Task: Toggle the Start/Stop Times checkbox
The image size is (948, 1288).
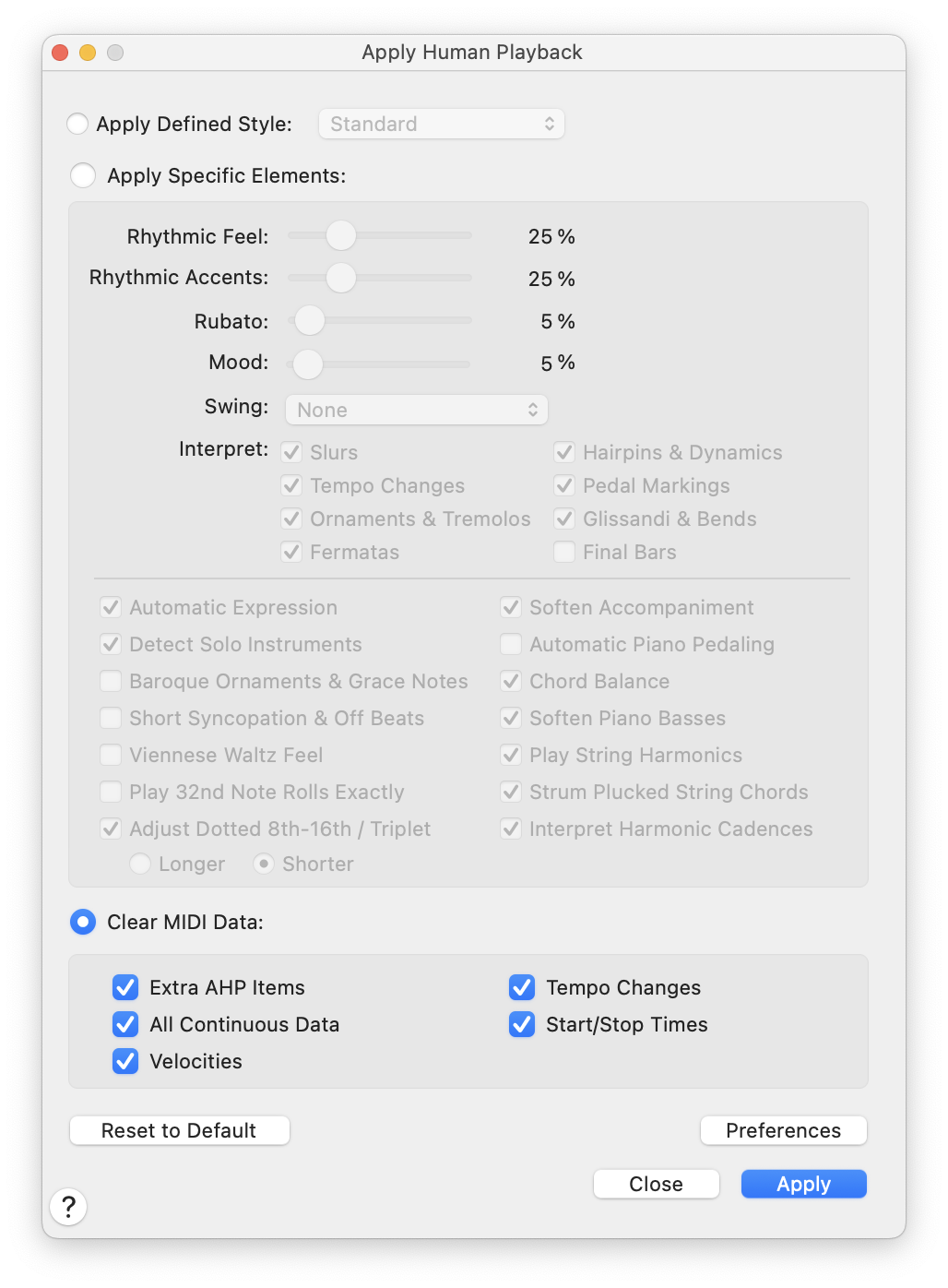Action: pyautogui.click(x=522, y=1024)
